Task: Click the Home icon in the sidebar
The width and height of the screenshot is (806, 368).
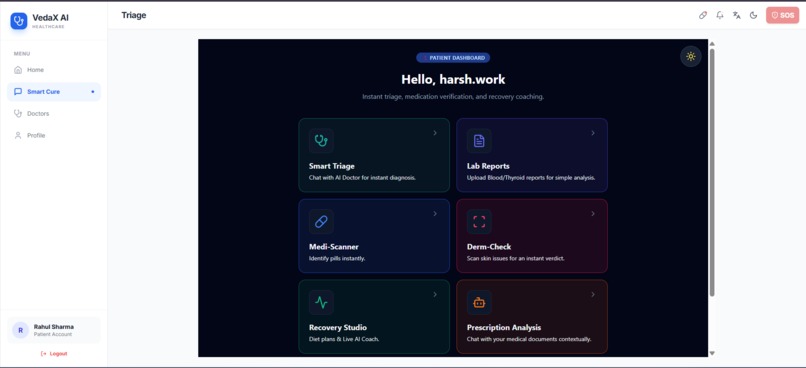Action: [18, 70]
